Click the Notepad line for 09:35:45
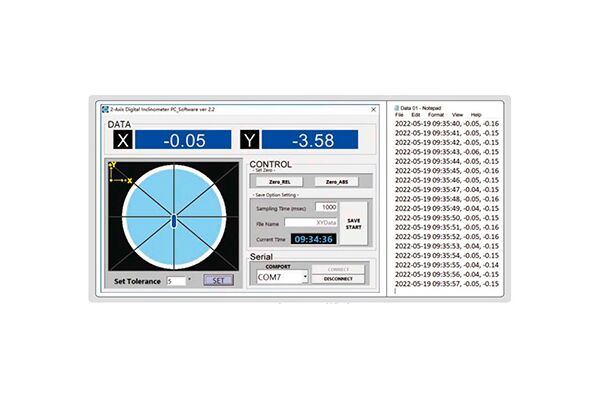 pyautogui.click(x=447, y=171)
